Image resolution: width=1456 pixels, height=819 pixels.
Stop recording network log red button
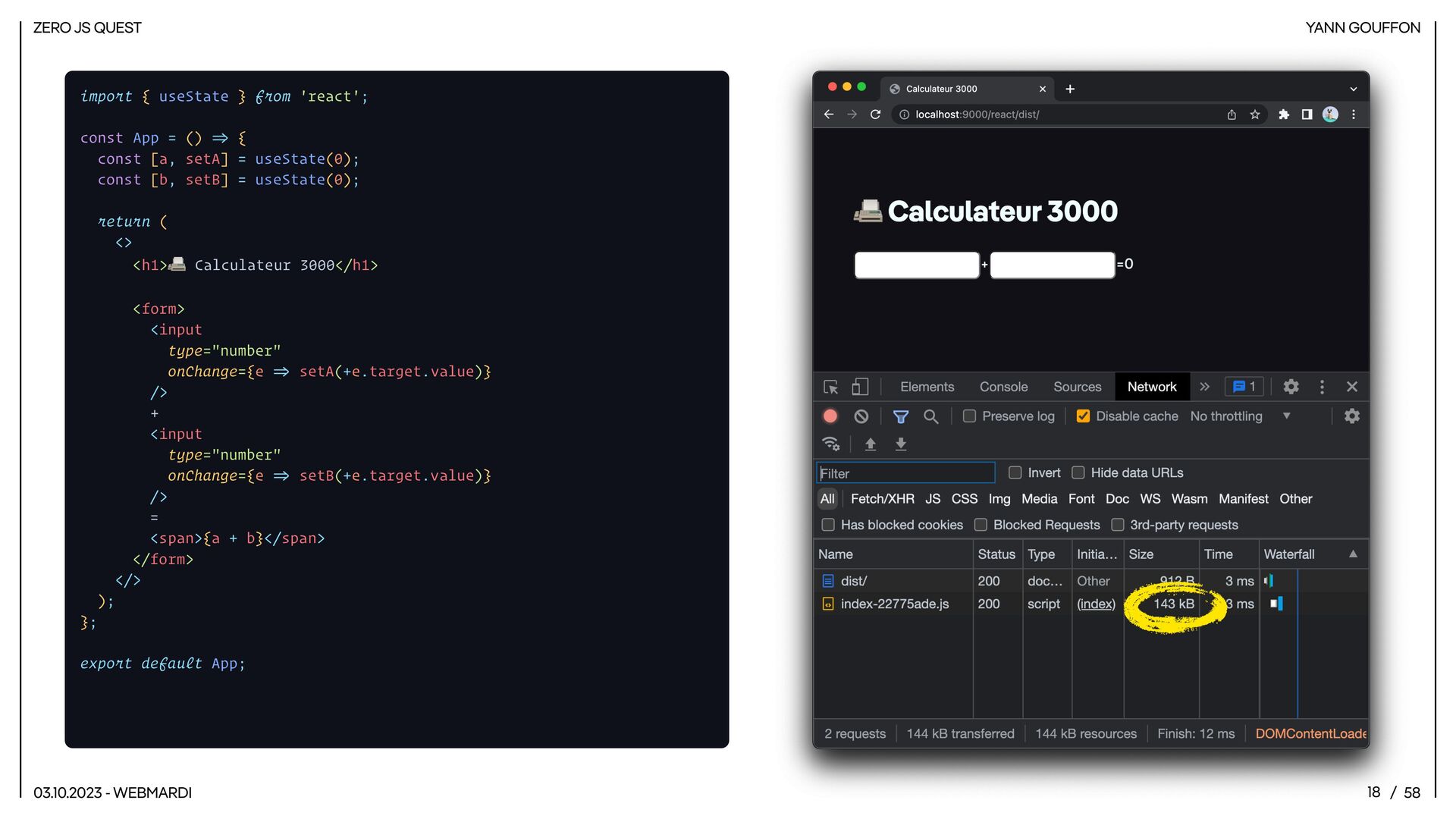(830, 416)
